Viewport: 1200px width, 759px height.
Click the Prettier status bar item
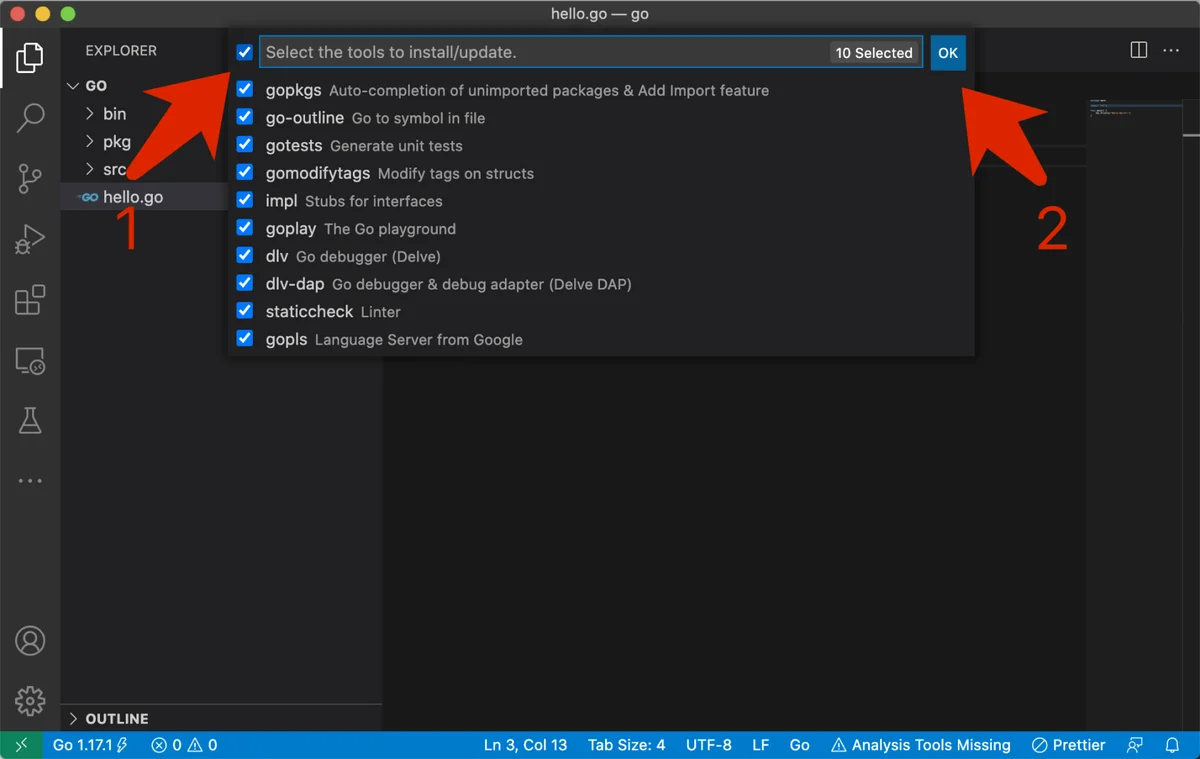tap(1068, 745)
